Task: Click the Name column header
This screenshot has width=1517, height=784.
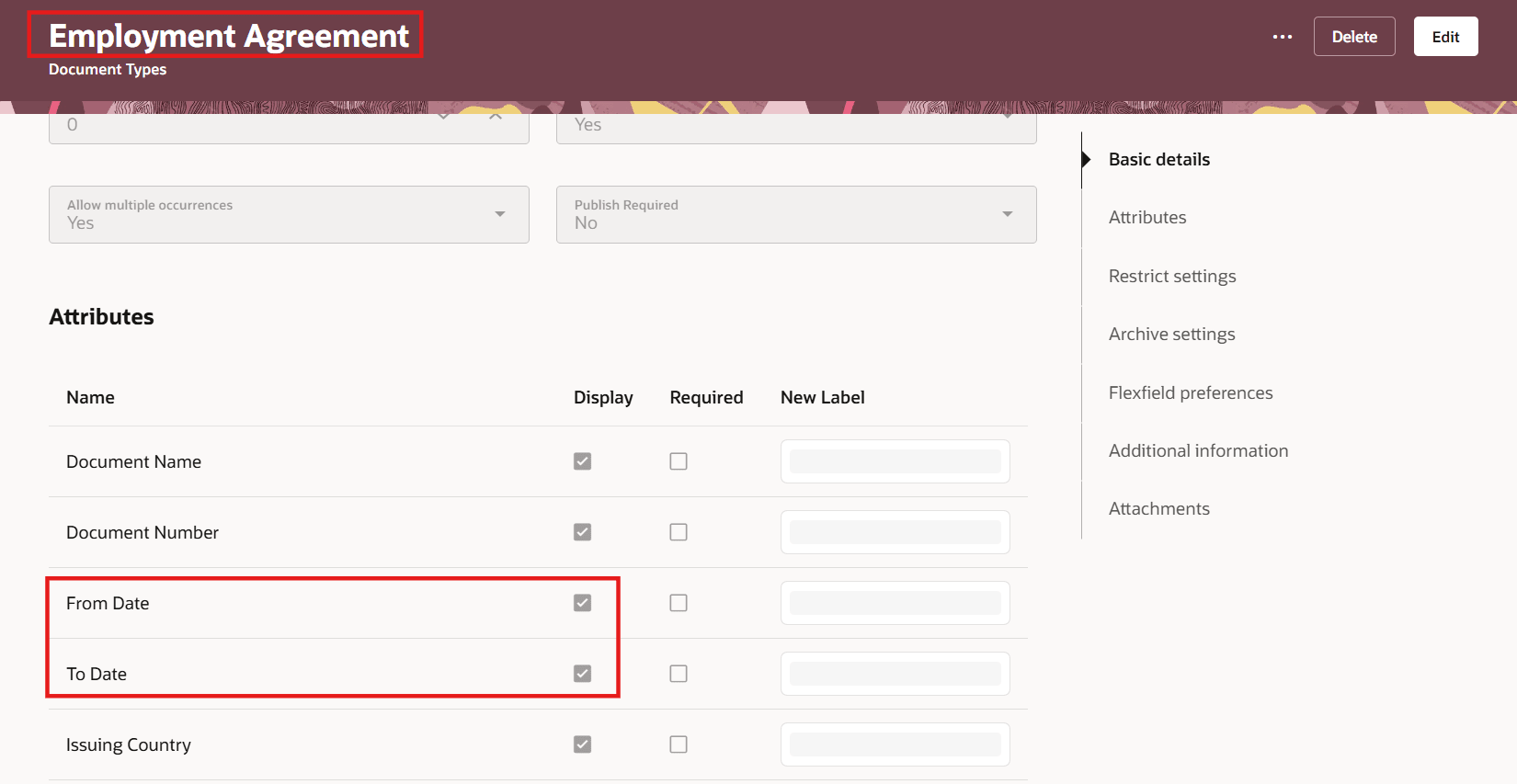Action: pyautogui.click(x=90, y=397)
